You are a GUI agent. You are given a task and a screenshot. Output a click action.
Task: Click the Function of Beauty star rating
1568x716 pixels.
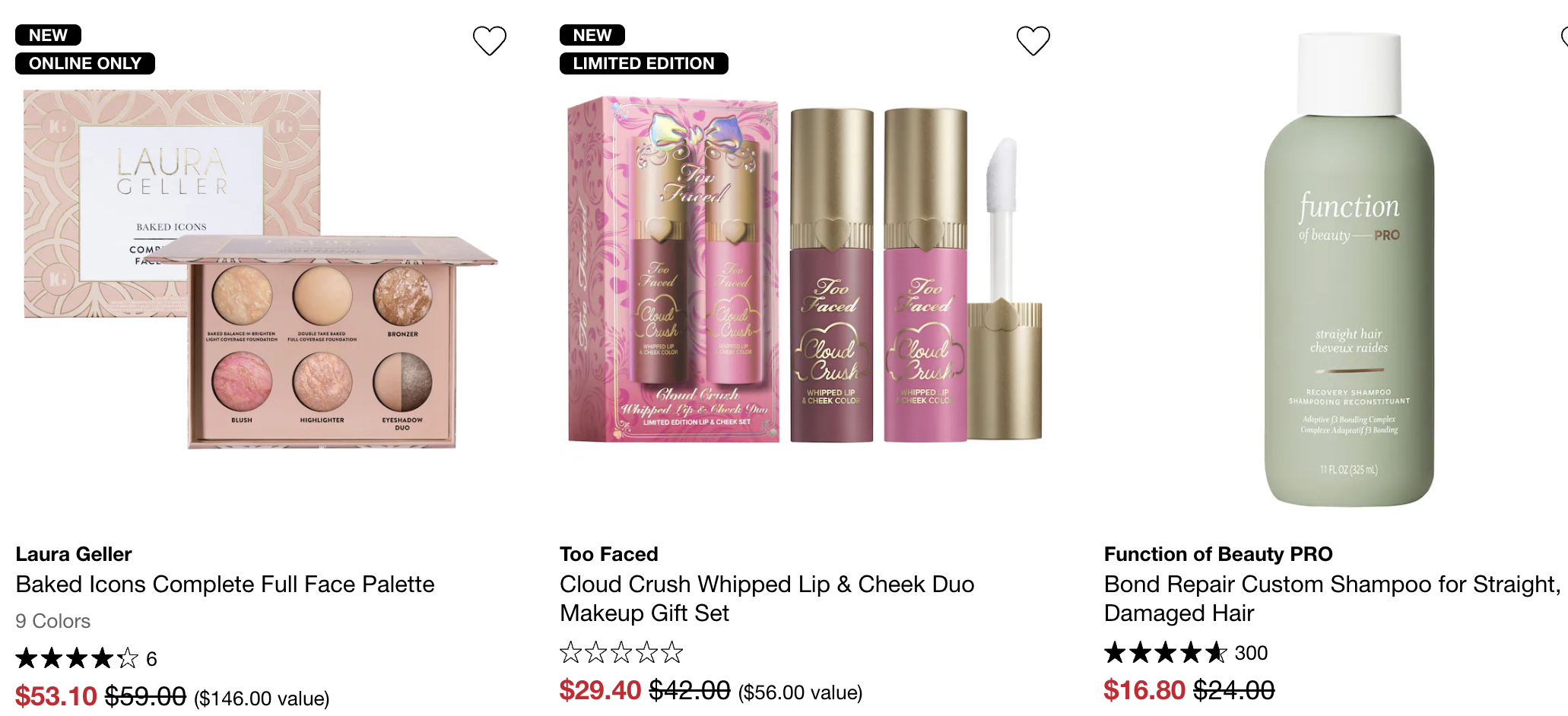coord(1165,652)
